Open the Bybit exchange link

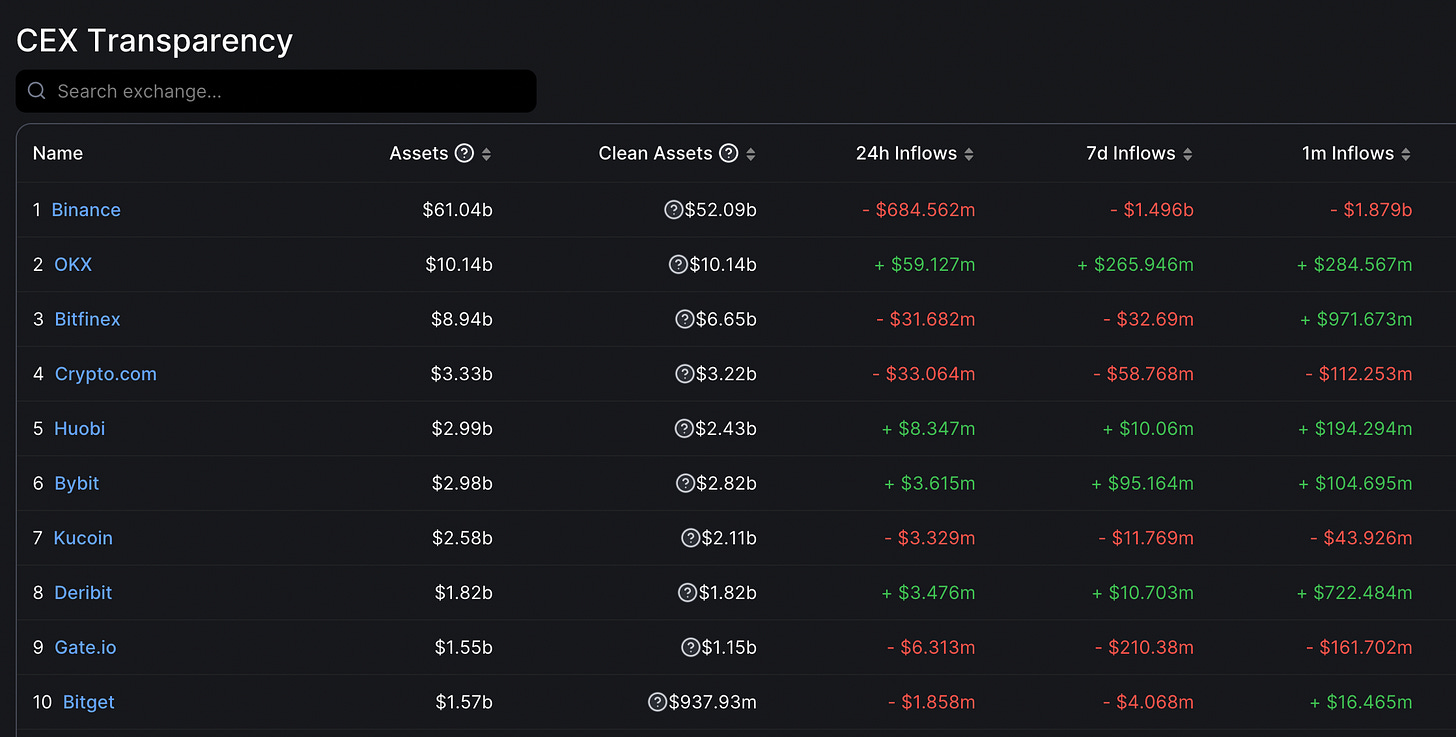77,483
